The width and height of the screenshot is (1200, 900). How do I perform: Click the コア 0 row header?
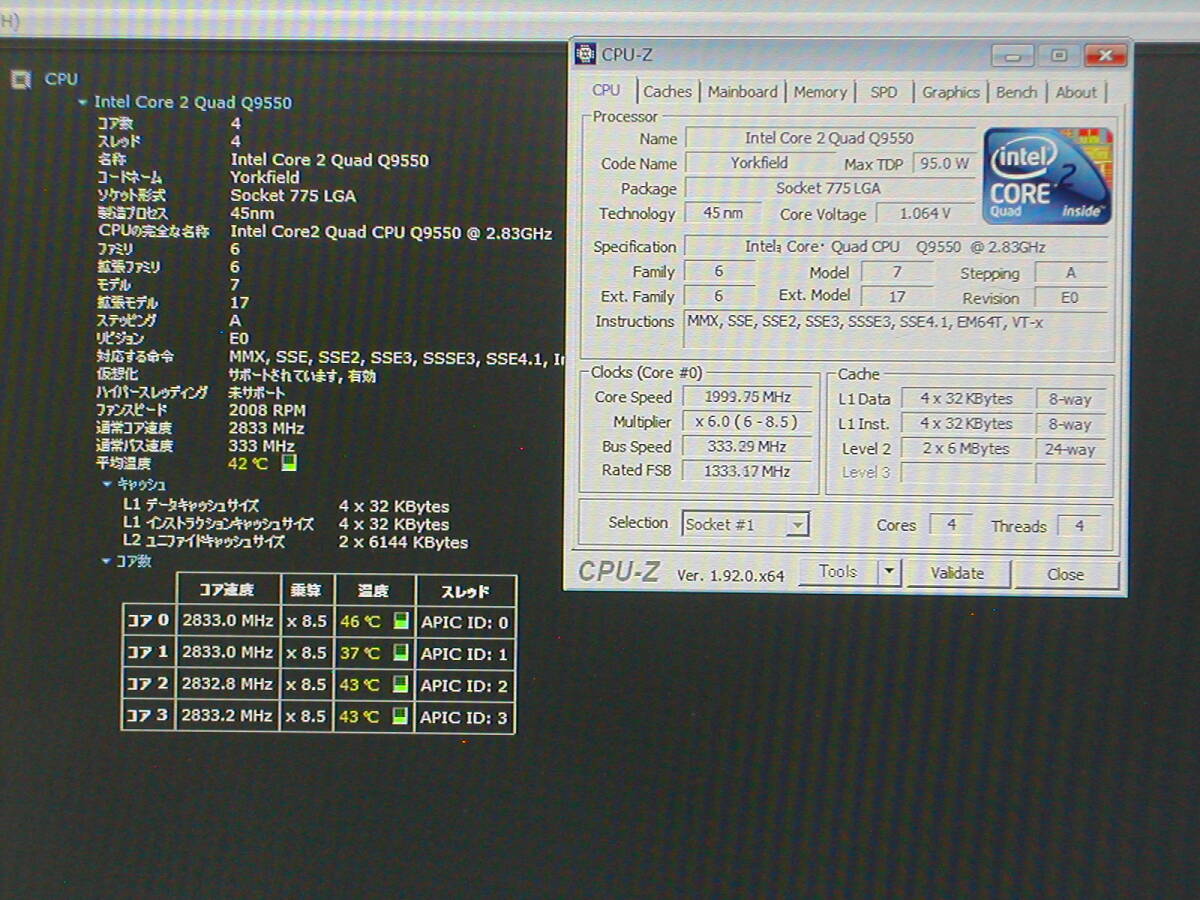tap(148, 621)
